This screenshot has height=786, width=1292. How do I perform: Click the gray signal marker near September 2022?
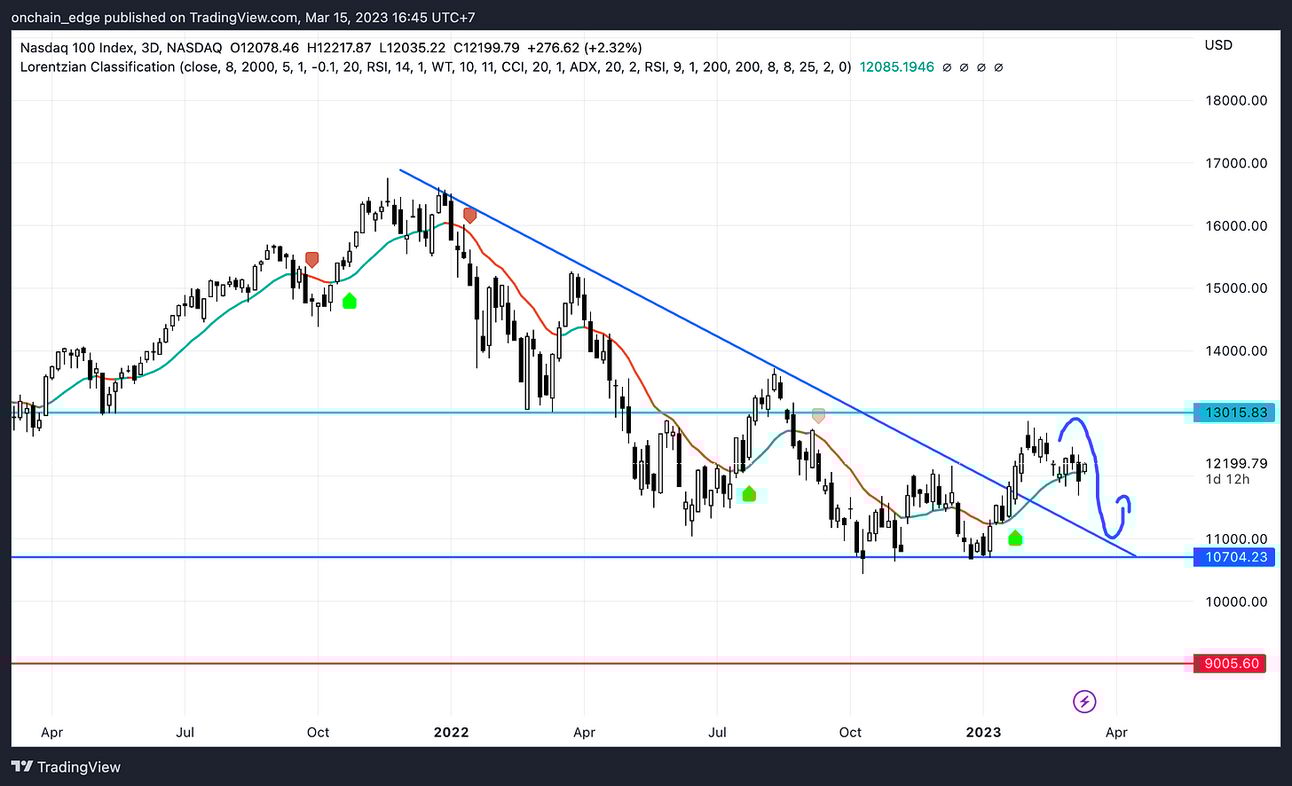click(x=819, y=416)
